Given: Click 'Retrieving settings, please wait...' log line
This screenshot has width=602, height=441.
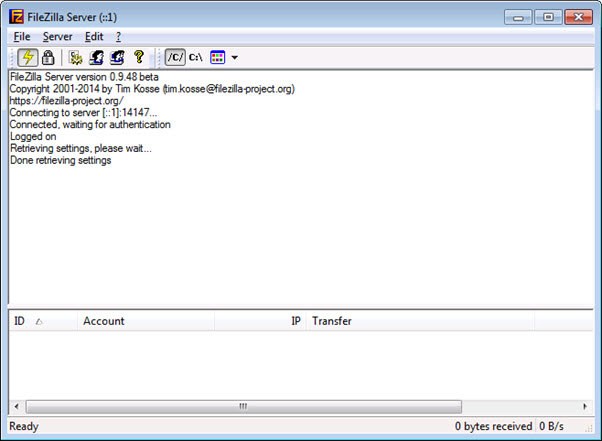Looking at the screenshot, I should point(81,148).
